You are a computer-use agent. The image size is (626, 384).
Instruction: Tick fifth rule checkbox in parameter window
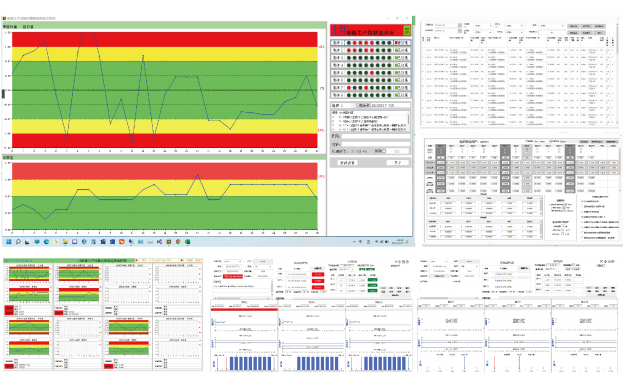coord(582,222)
